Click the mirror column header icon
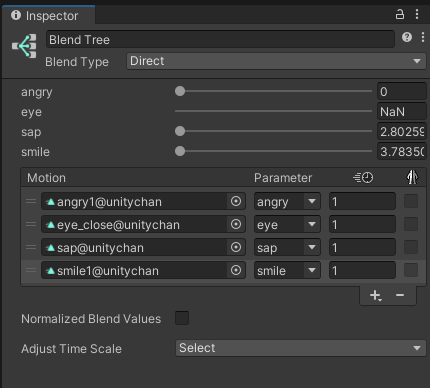430x388 pixels. tap(412, 177)
